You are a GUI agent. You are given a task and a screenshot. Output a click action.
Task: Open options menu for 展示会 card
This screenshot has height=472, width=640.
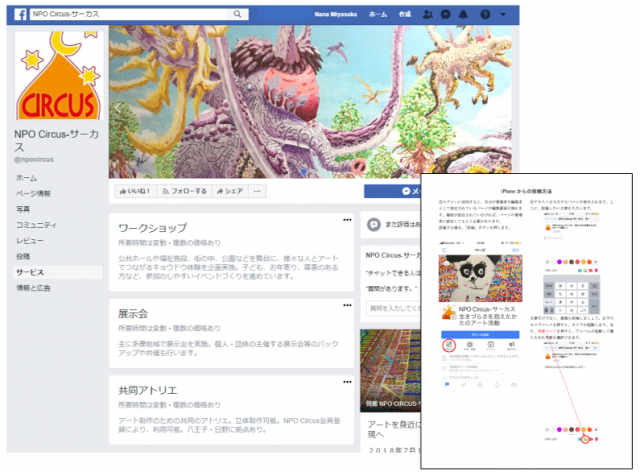[347, 305]
